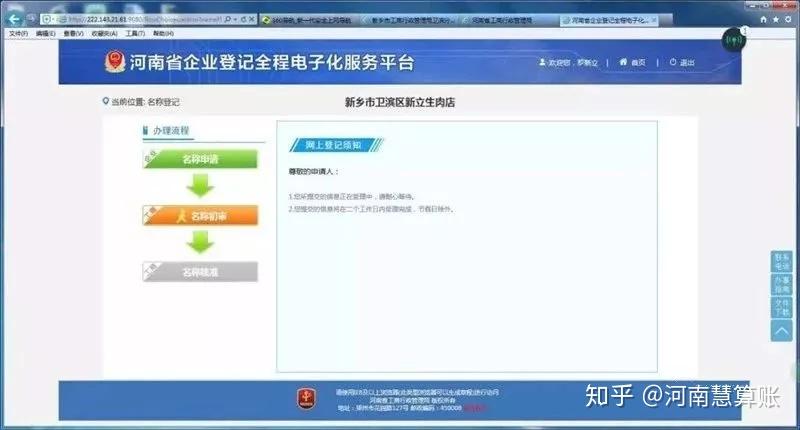Click the 网上登记须知 section banner
Screen dimensions: 800x430
335,145
